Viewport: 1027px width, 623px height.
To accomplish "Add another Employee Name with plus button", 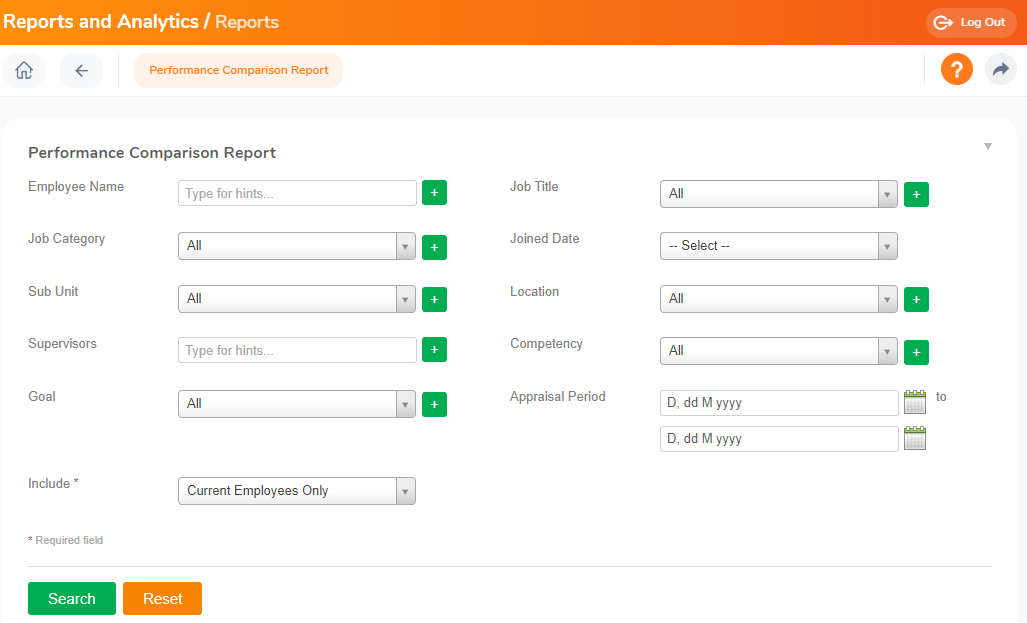I will pyautogui.click(x=434, y=193).
